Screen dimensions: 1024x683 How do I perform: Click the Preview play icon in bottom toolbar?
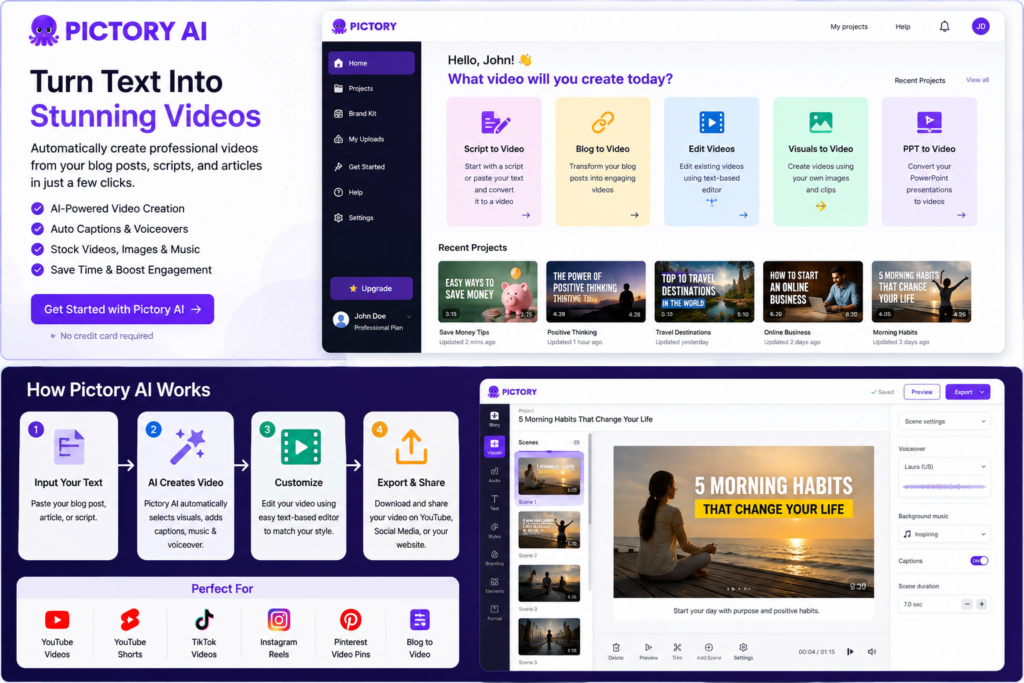(x=648, y=647)
